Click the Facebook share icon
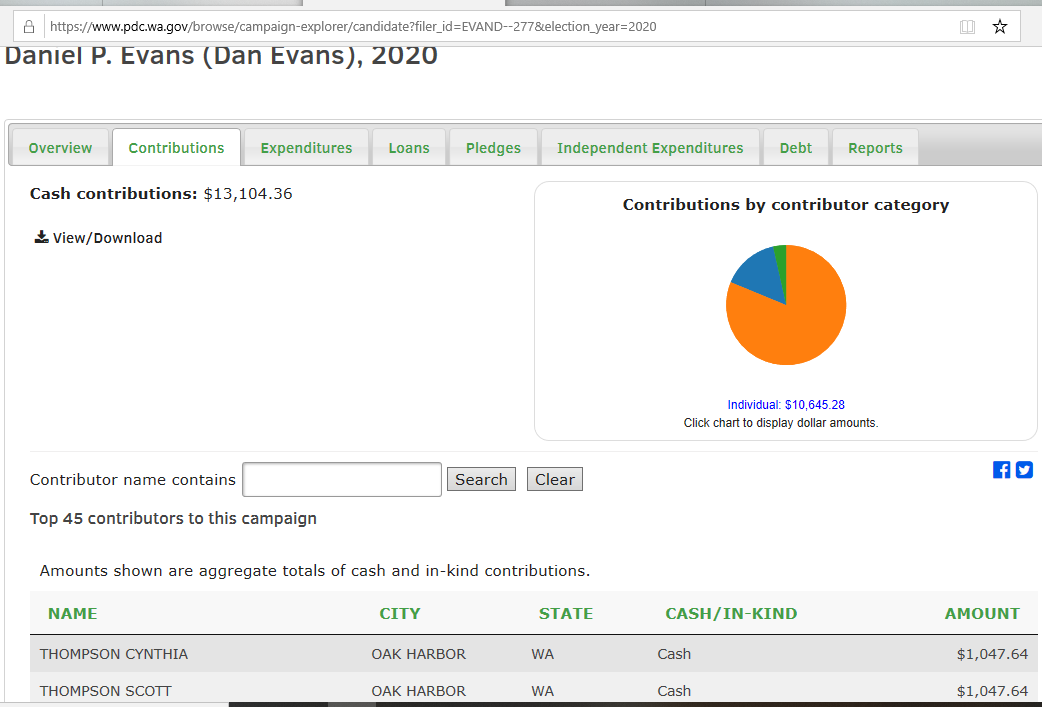Viewport: 1042px width, 707px height. click(1001, 470)
